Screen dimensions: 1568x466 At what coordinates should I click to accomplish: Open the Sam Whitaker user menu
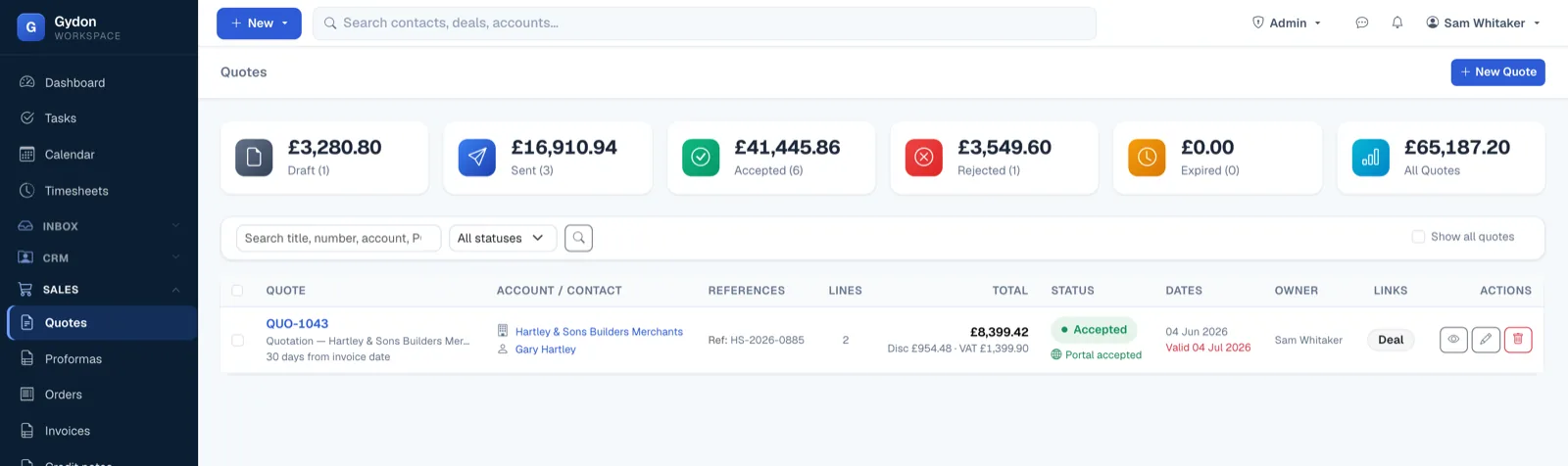click(x=1484, y=23)
